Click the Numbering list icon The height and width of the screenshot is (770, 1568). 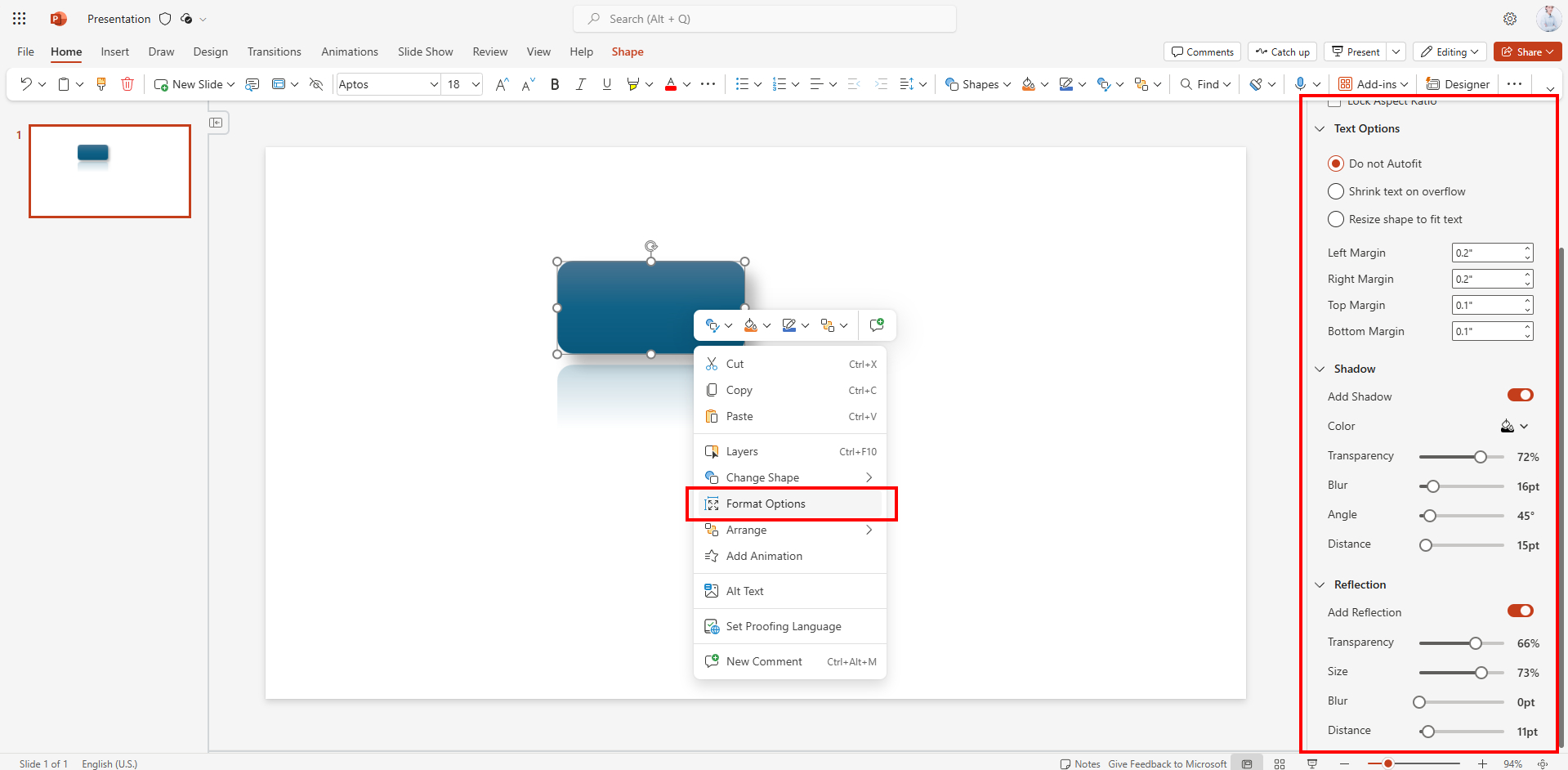[780, 84]
